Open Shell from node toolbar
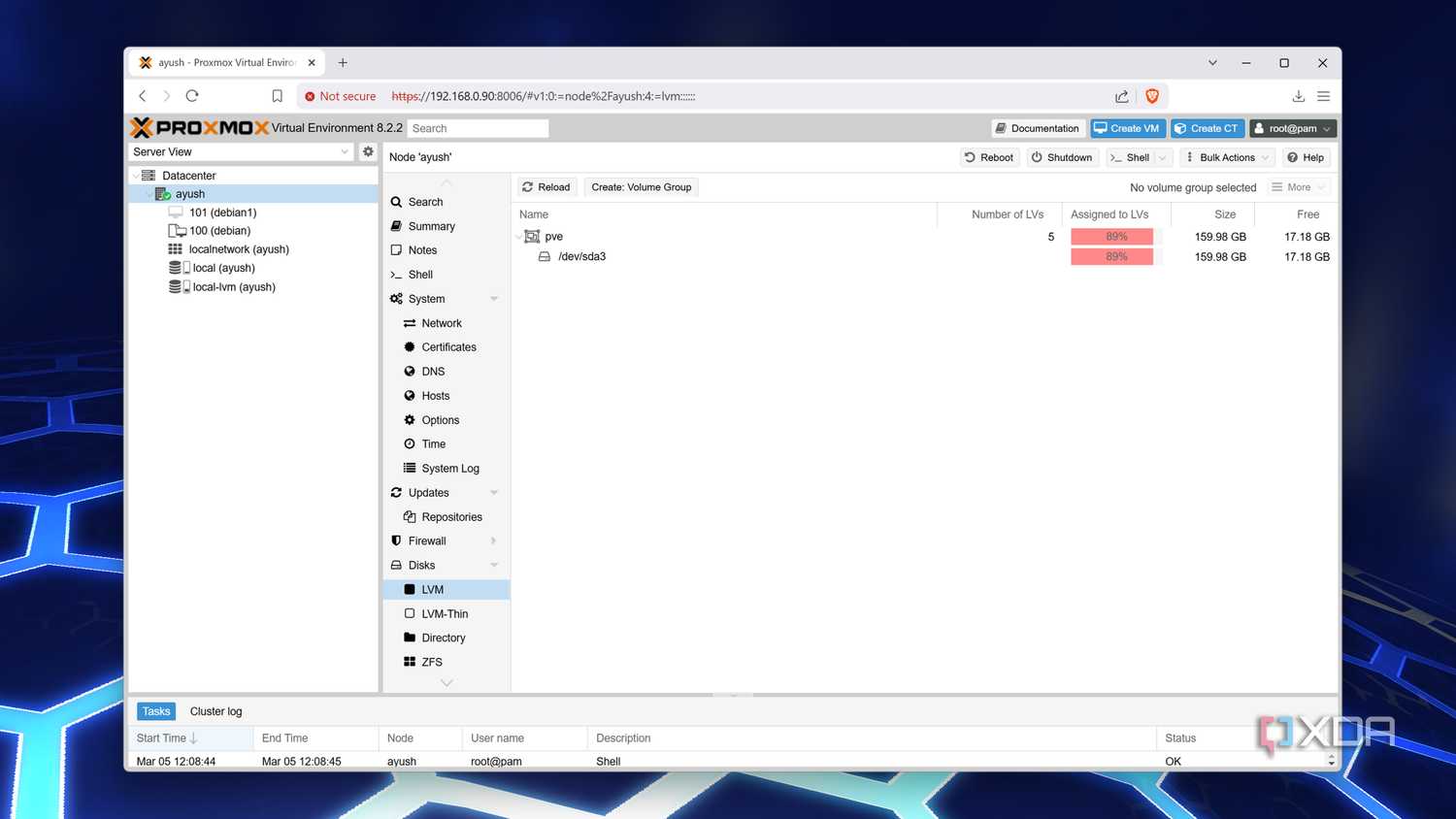This screenshot has height=819, width=1456. [1130, 157]
